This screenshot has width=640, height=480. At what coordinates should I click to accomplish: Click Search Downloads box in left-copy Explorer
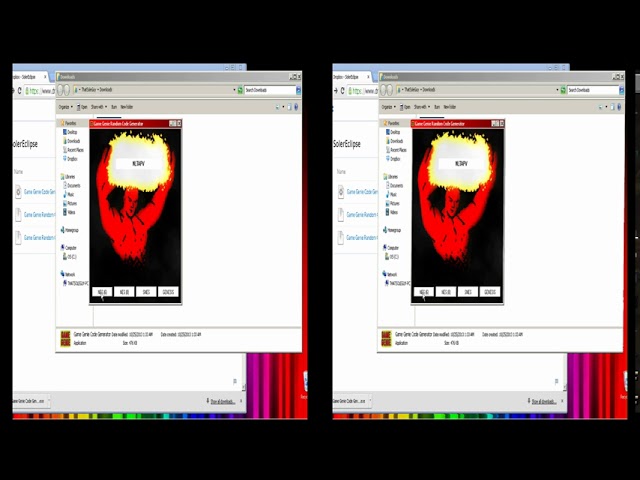click(x=269, y=90)
